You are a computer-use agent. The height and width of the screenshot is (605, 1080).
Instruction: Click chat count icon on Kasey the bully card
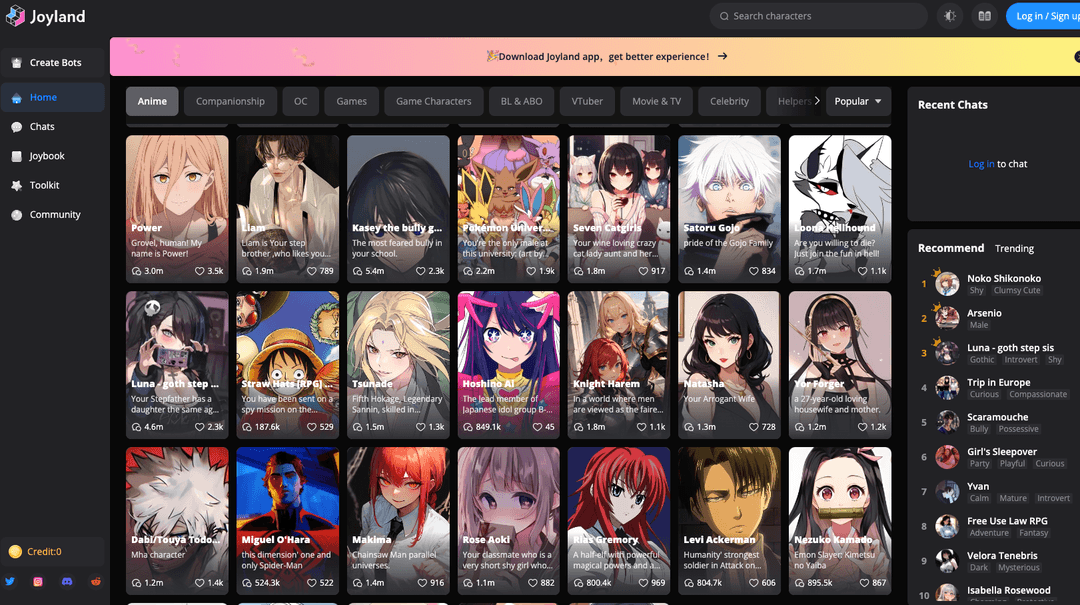[357, 271]
